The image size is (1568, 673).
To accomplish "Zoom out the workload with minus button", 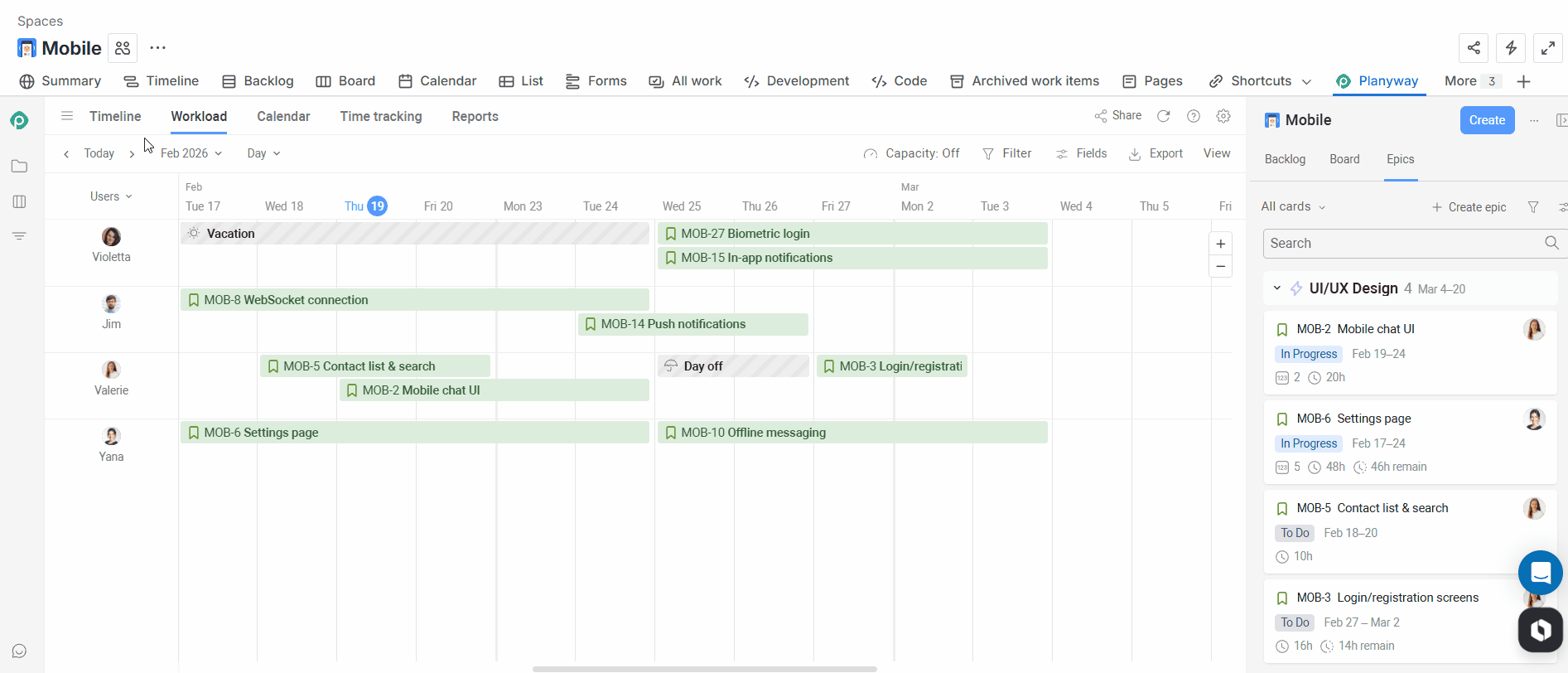I will coord(1220,266).
